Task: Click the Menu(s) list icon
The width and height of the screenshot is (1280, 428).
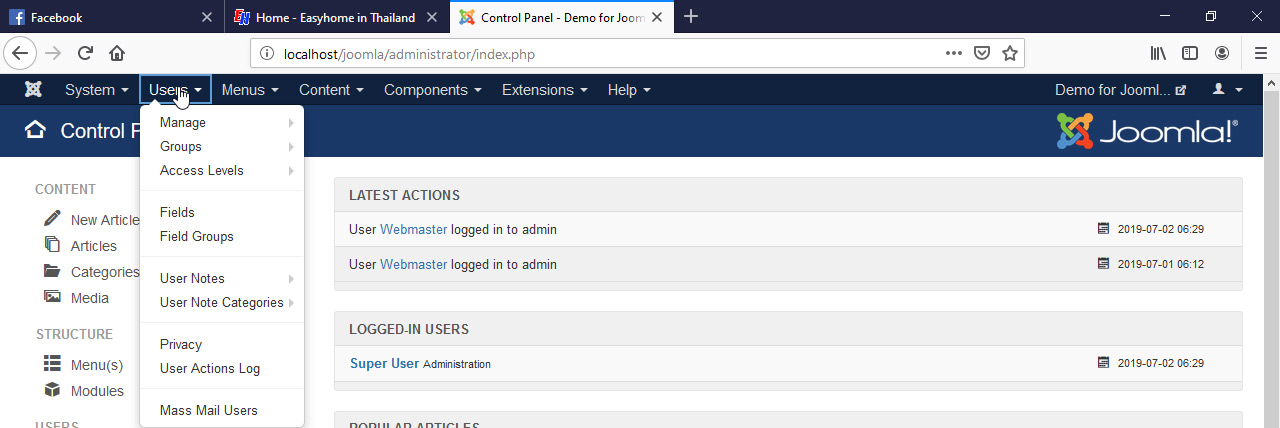Action: pyautogui.click(x=52, y=364)
